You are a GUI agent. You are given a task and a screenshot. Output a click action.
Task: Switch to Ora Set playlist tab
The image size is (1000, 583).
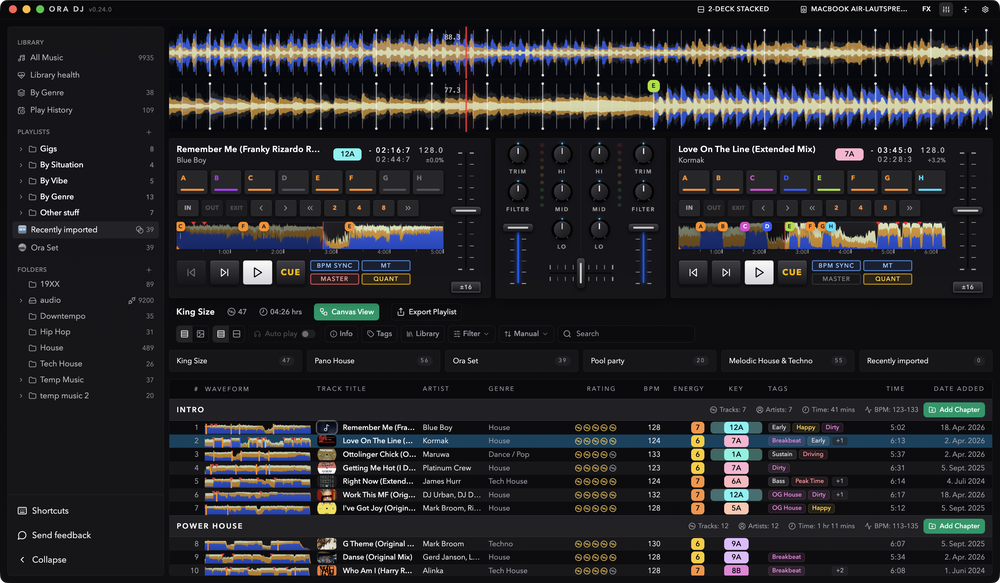point(511,361)
